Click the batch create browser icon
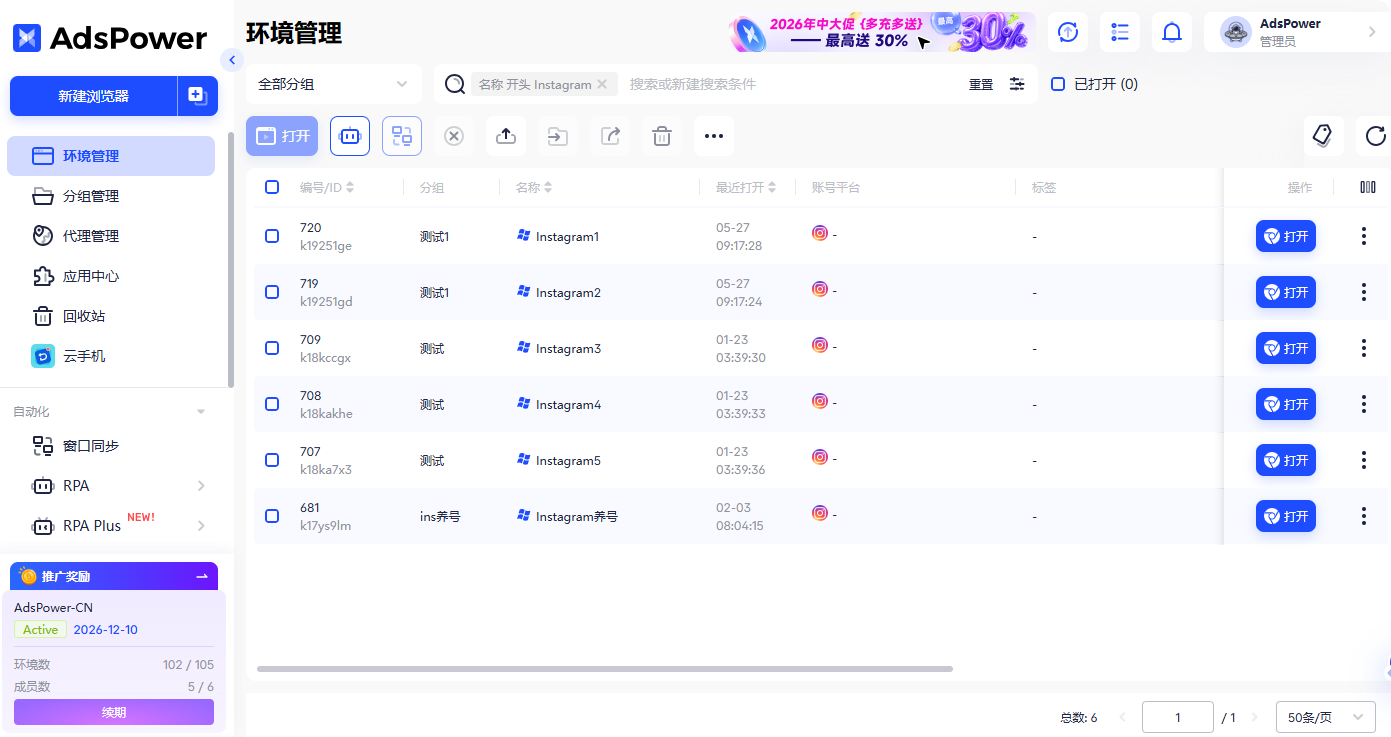This screenshot has height=737, width=1391. click(196, 96)
